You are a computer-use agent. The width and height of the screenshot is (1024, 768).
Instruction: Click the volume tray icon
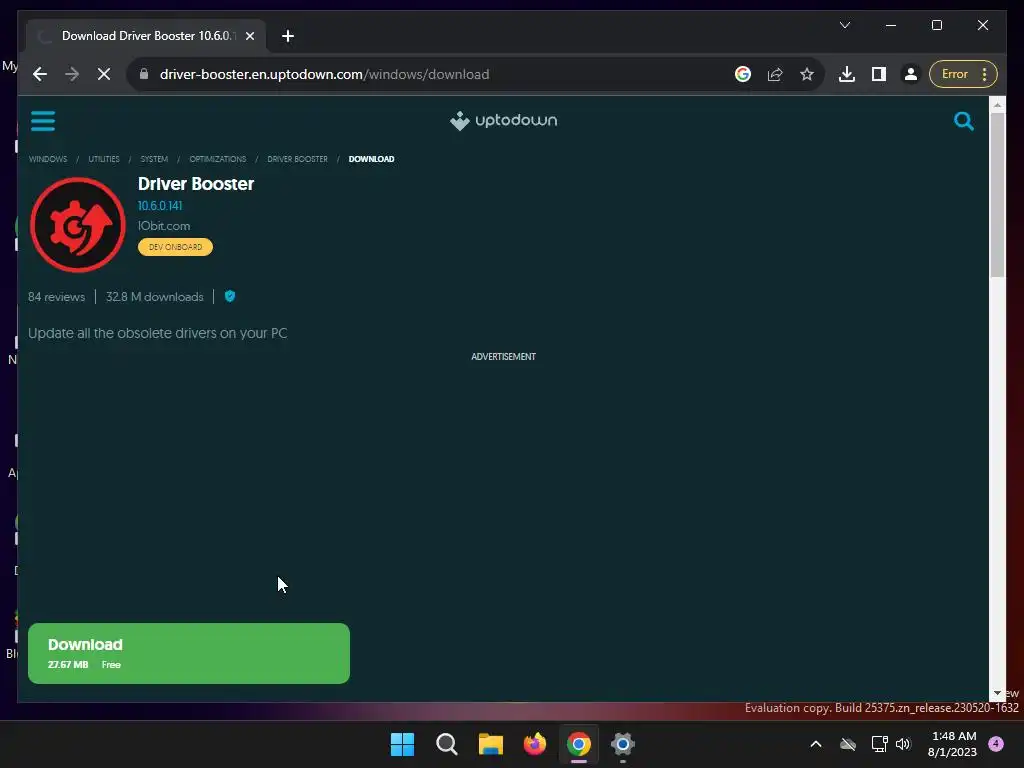[x=903, y=744]
